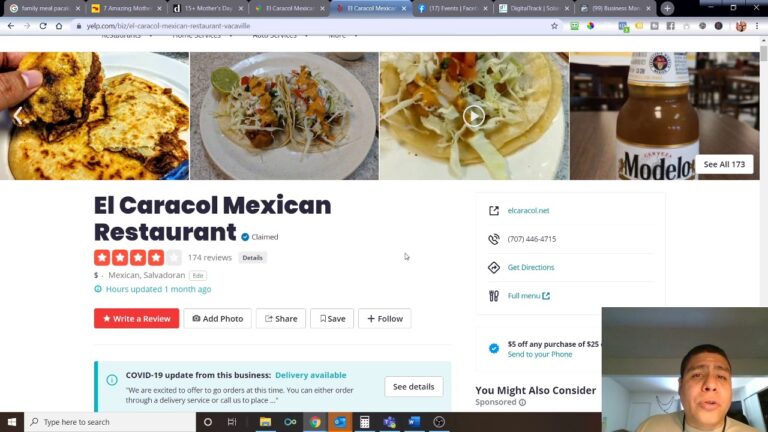This screenshot has width=768, height=432.
Task: Open the Full menu link
Action: pos(528,296)
